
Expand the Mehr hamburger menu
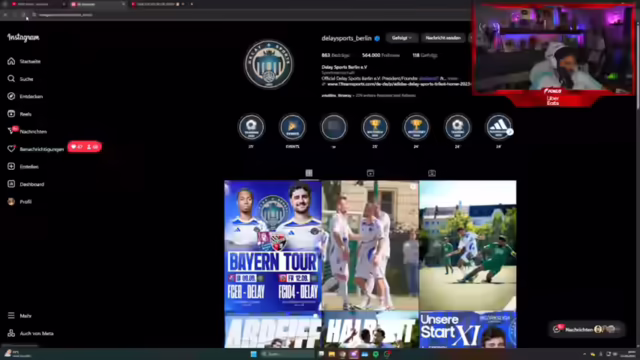[11, 316]
